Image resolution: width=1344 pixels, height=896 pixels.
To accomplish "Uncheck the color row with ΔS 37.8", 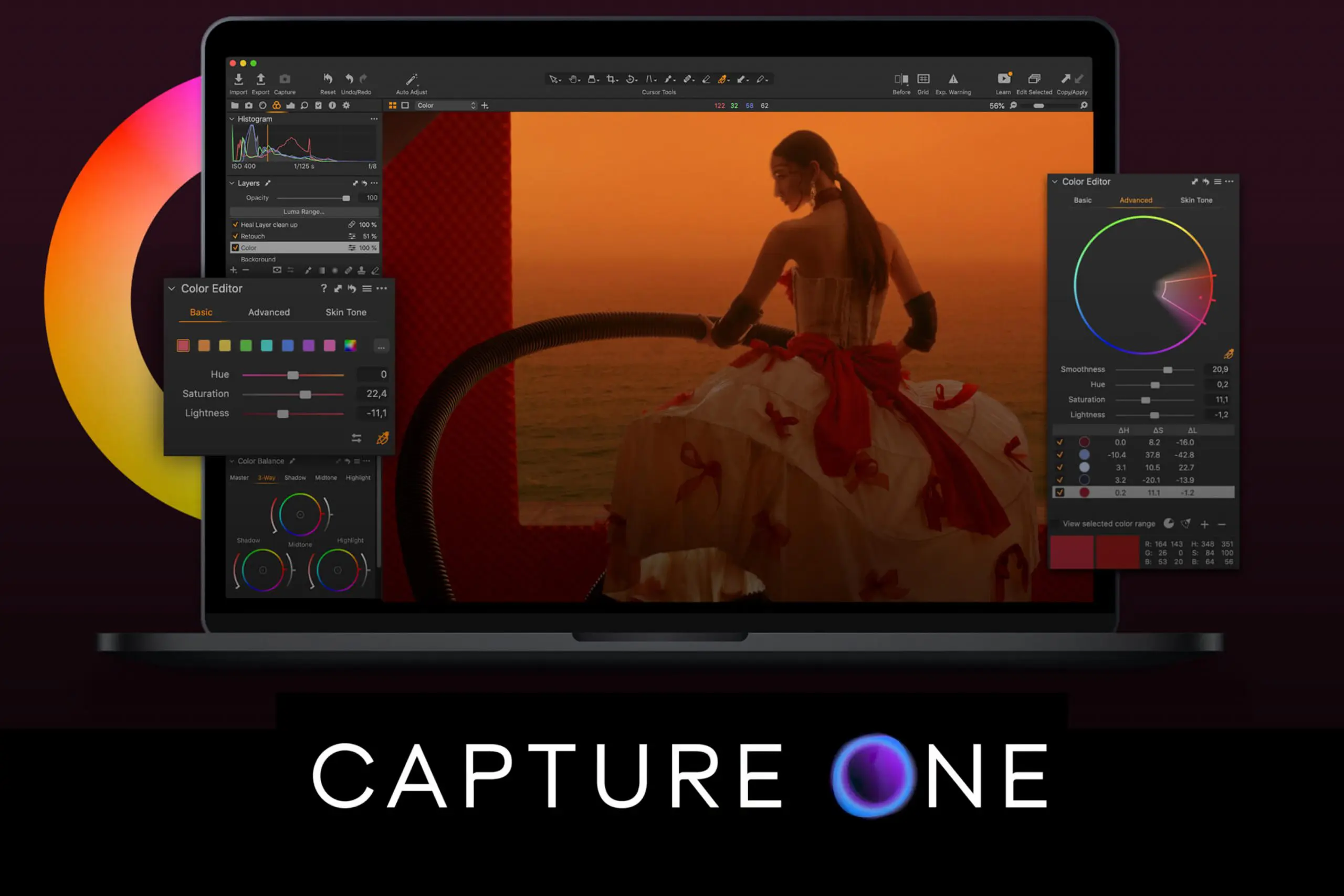I will click(1060, 455).
